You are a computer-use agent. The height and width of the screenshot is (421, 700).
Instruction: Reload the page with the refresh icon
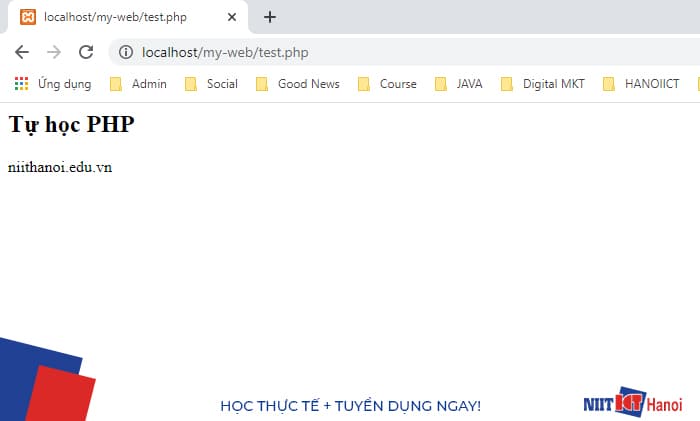[86, 52]
